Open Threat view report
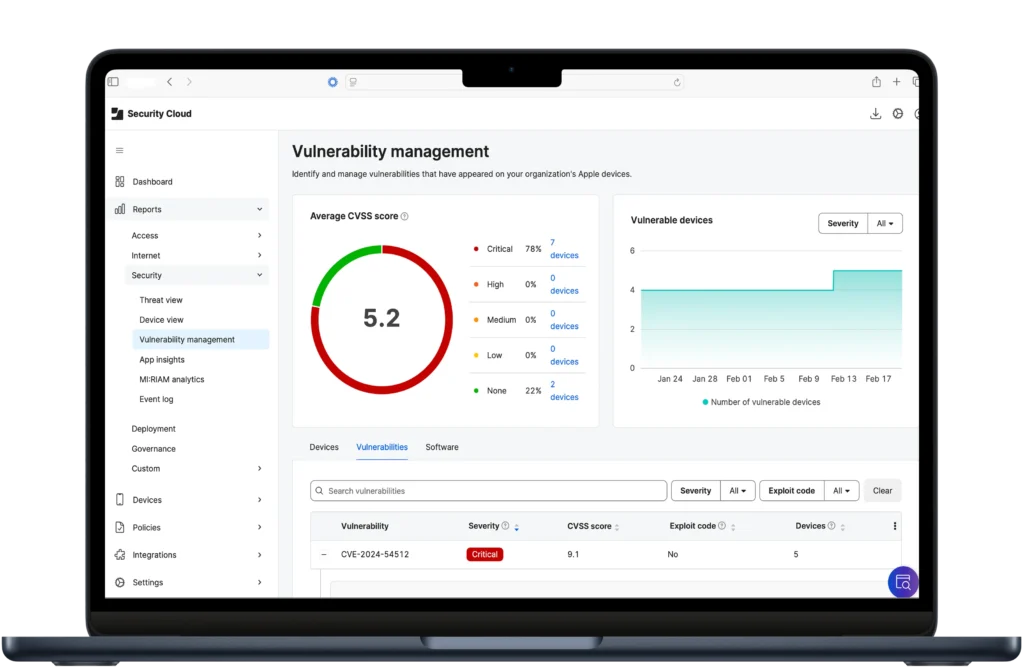 tap(161, 300)
